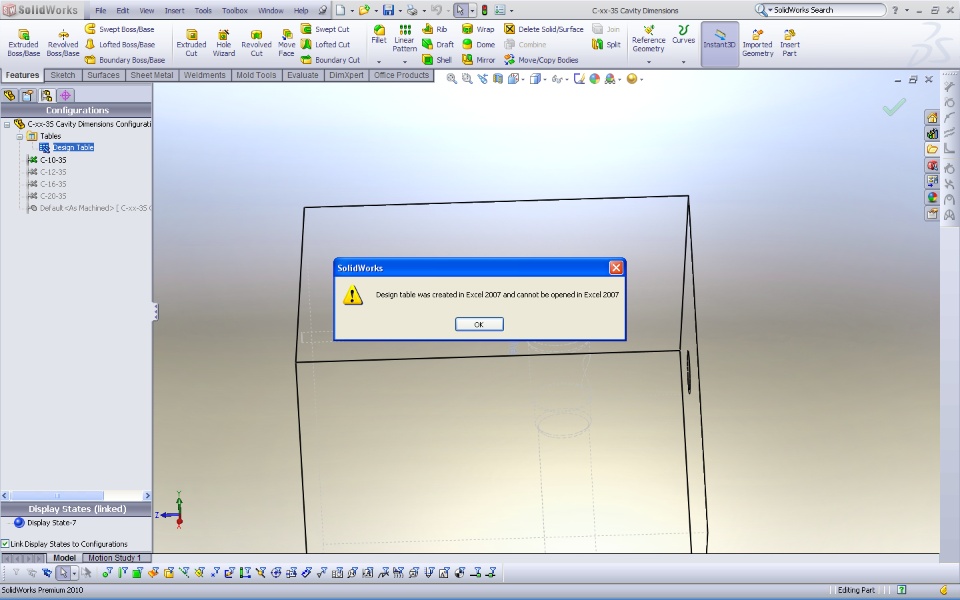Expand the Fillet dropdown arrow

point(379,62)
